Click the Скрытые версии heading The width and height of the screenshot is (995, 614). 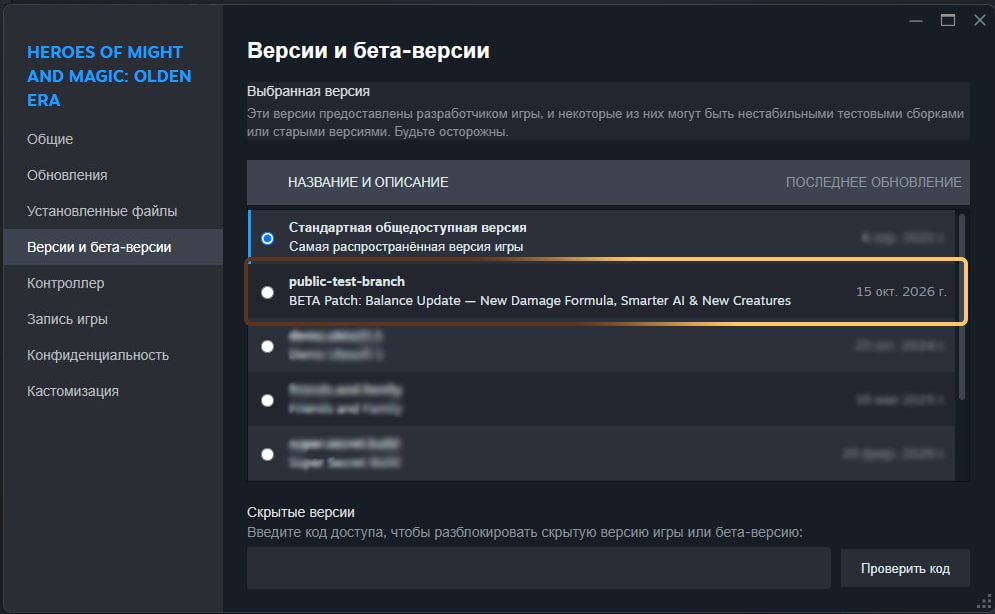300,512
